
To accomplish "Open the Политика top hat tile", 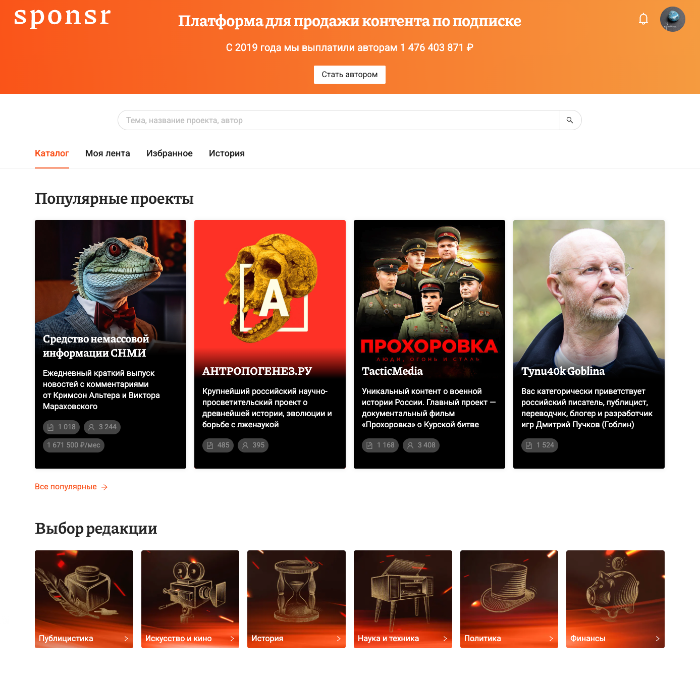I will 509,599.
